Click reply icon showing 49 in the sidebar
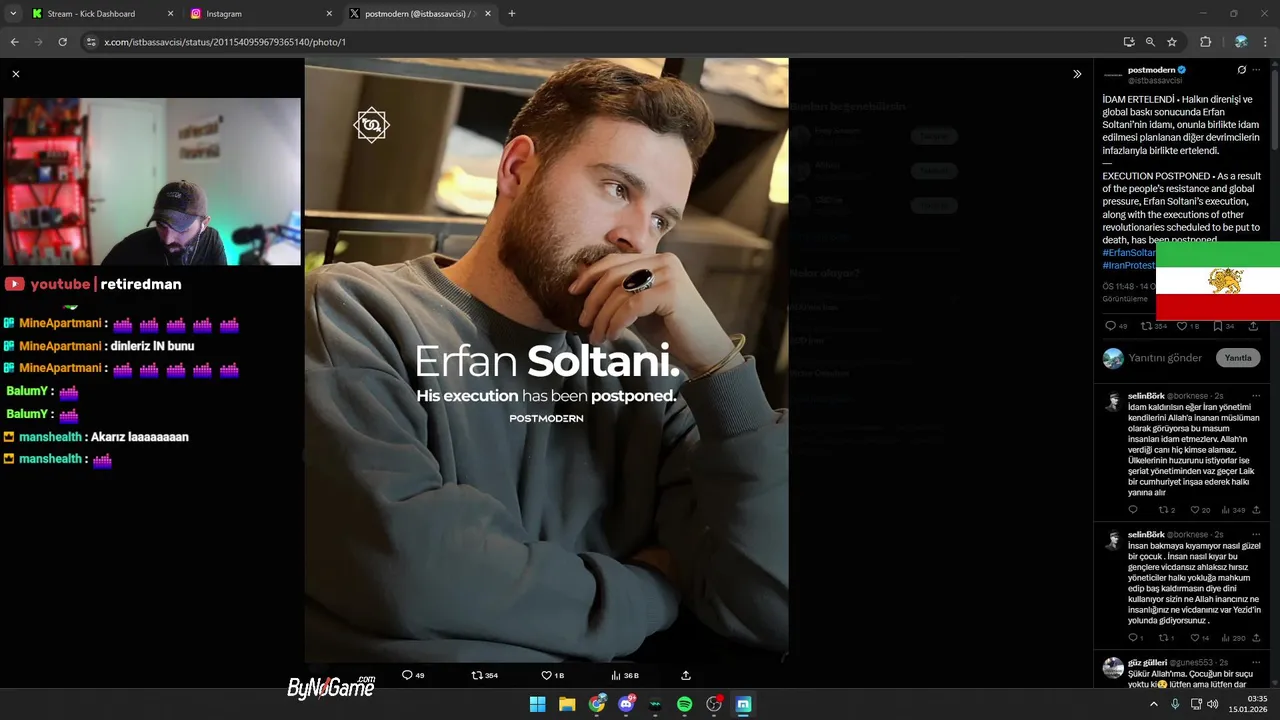 coord(1110,326)
